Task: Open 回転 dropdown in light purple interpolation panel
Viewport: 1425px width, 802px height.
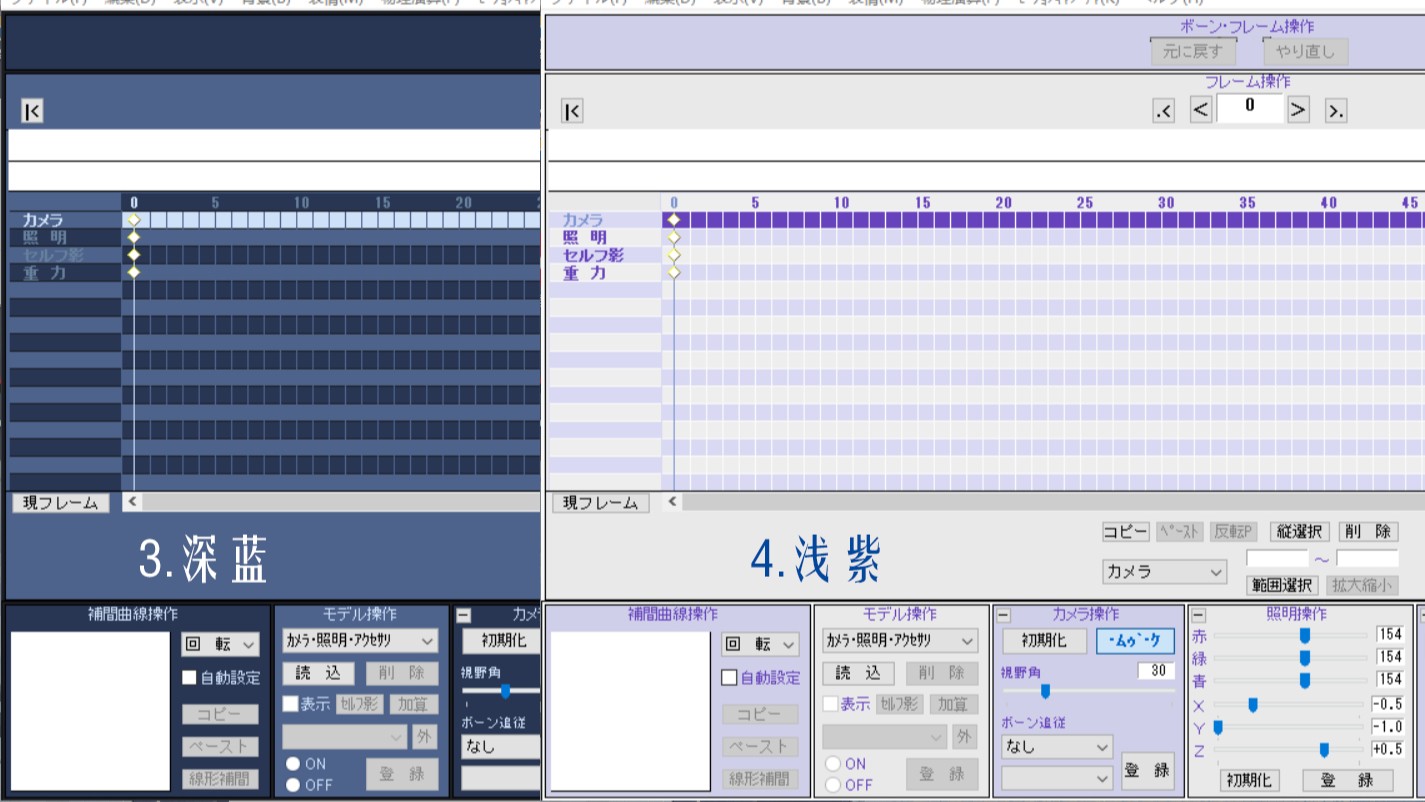Action: click(x=761, y=645)
